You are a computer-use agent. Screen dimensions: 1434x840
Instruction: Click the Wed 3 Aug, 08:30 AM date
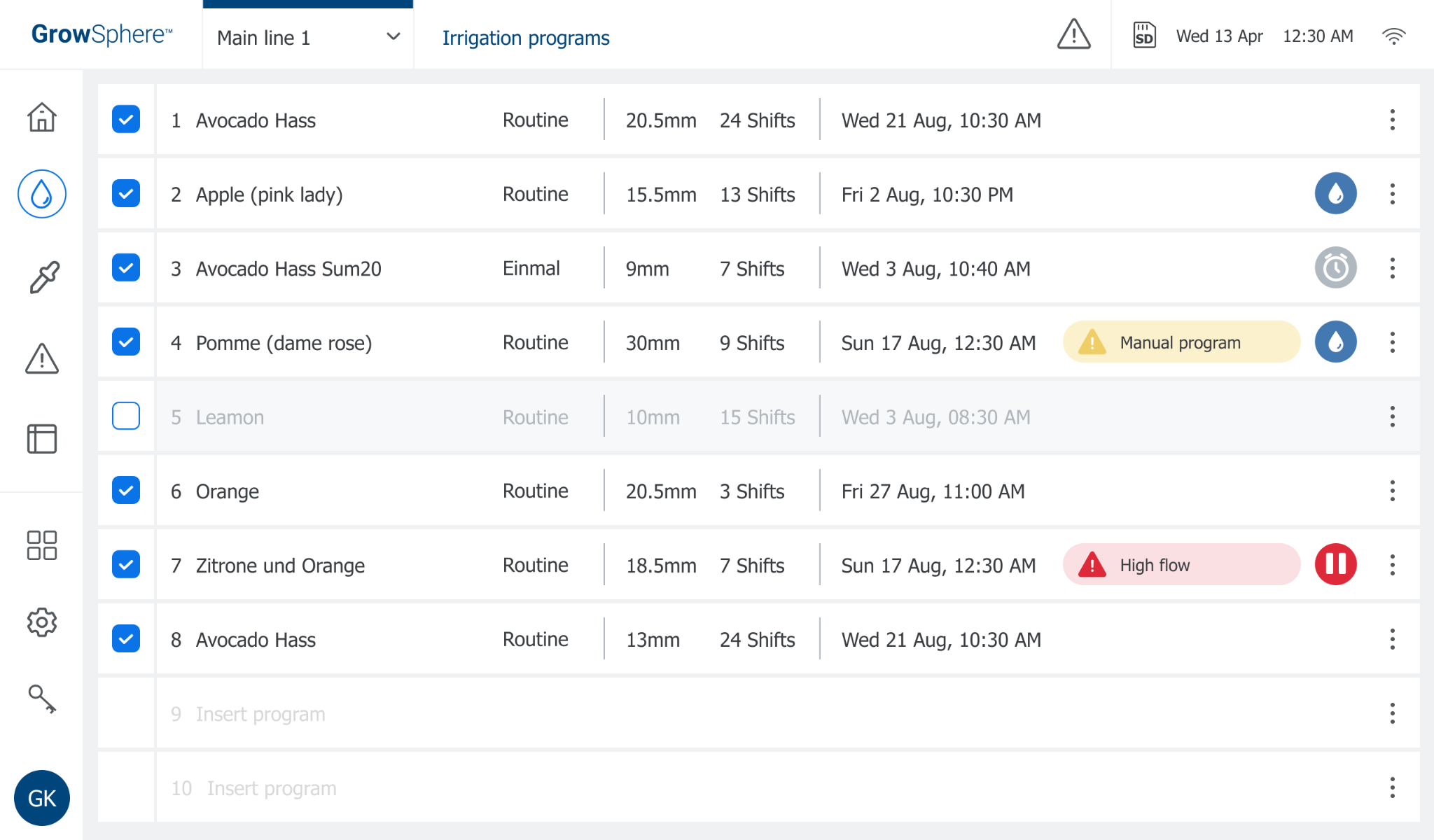(x=935, y=417)
